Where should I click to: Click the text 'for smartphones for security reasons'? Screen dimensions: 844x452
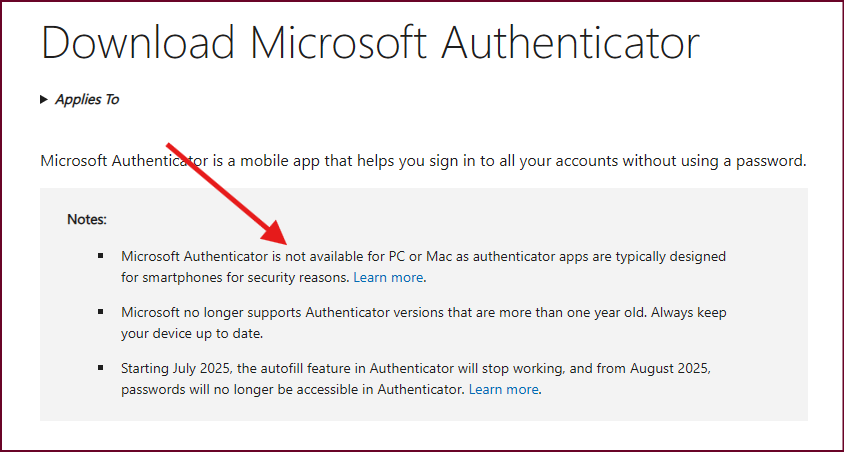235,278
